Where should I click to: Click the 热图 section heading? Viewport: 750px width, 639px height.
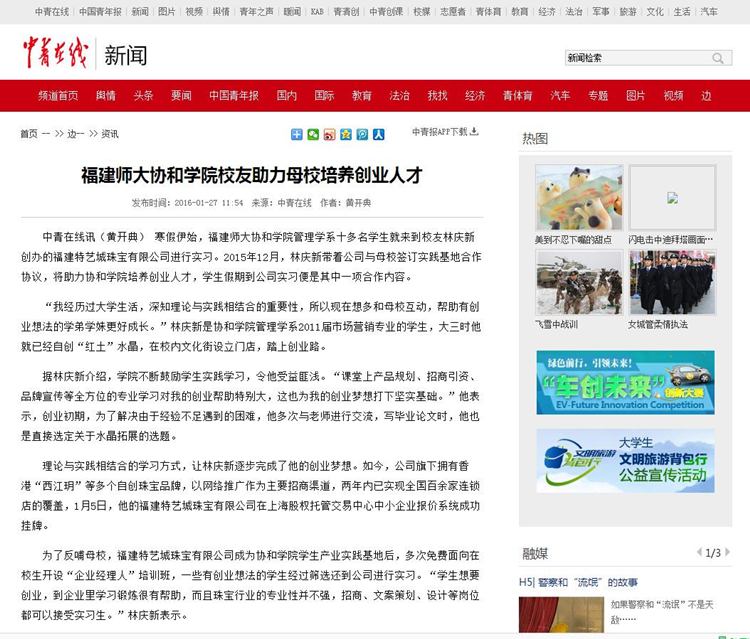(x=535, y=139)
